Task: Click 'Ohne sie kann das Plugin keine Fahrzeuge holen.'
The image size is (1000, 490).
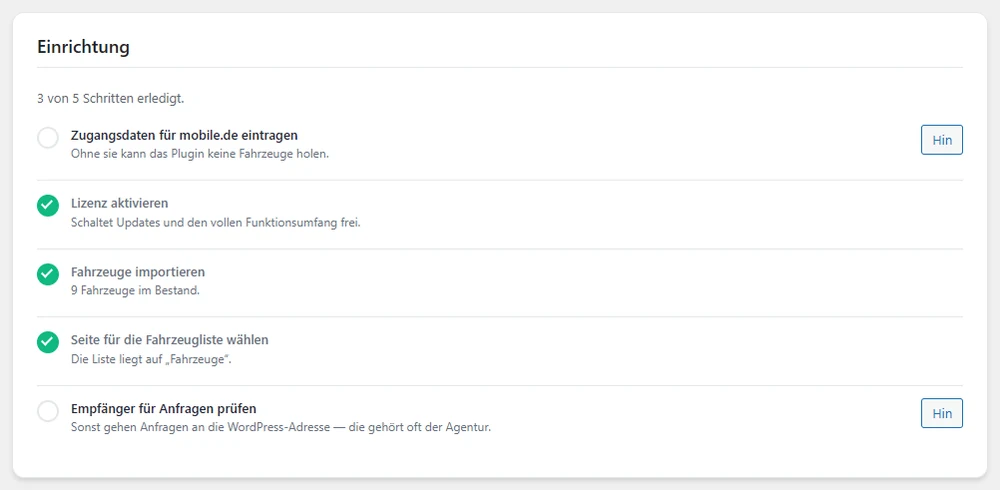Action: pyautogui.click(x=200, y=154)
